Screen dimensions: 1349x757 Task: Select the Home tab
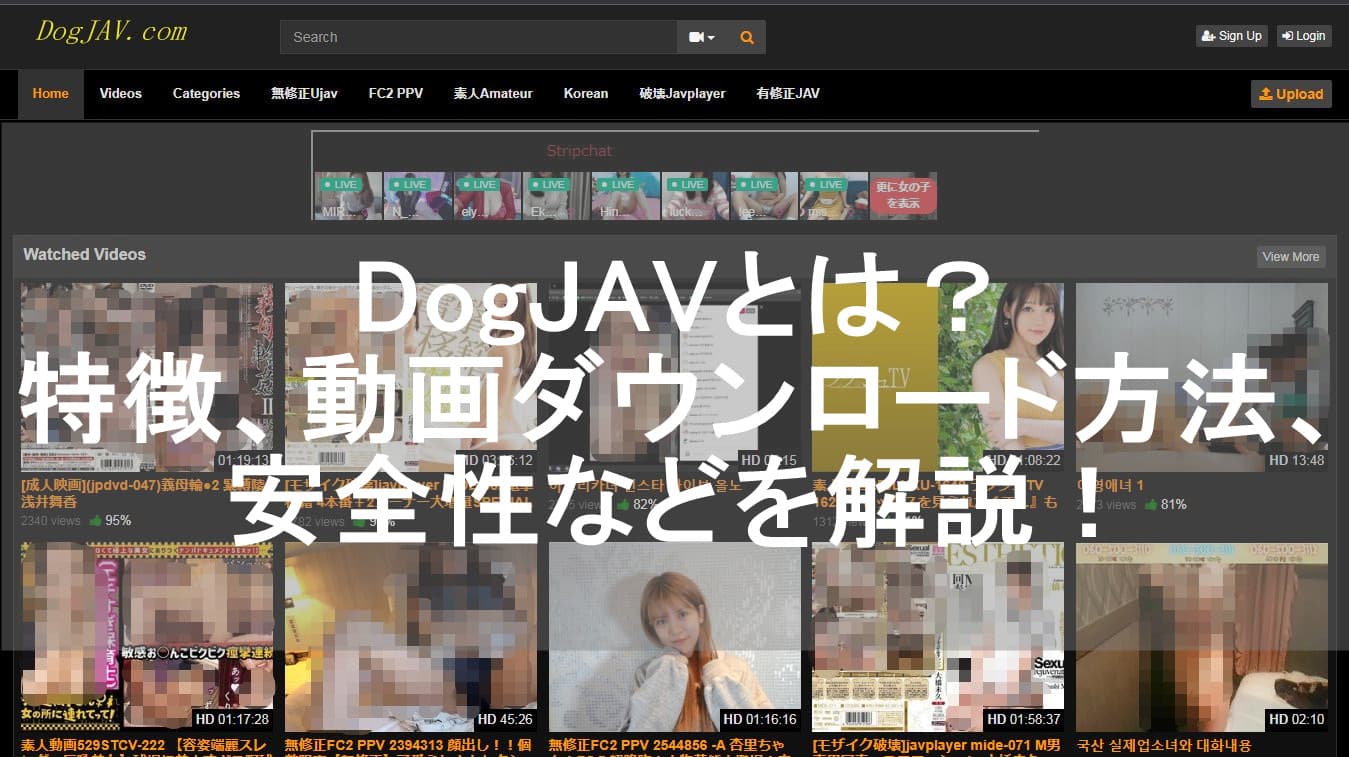[51, 94]
